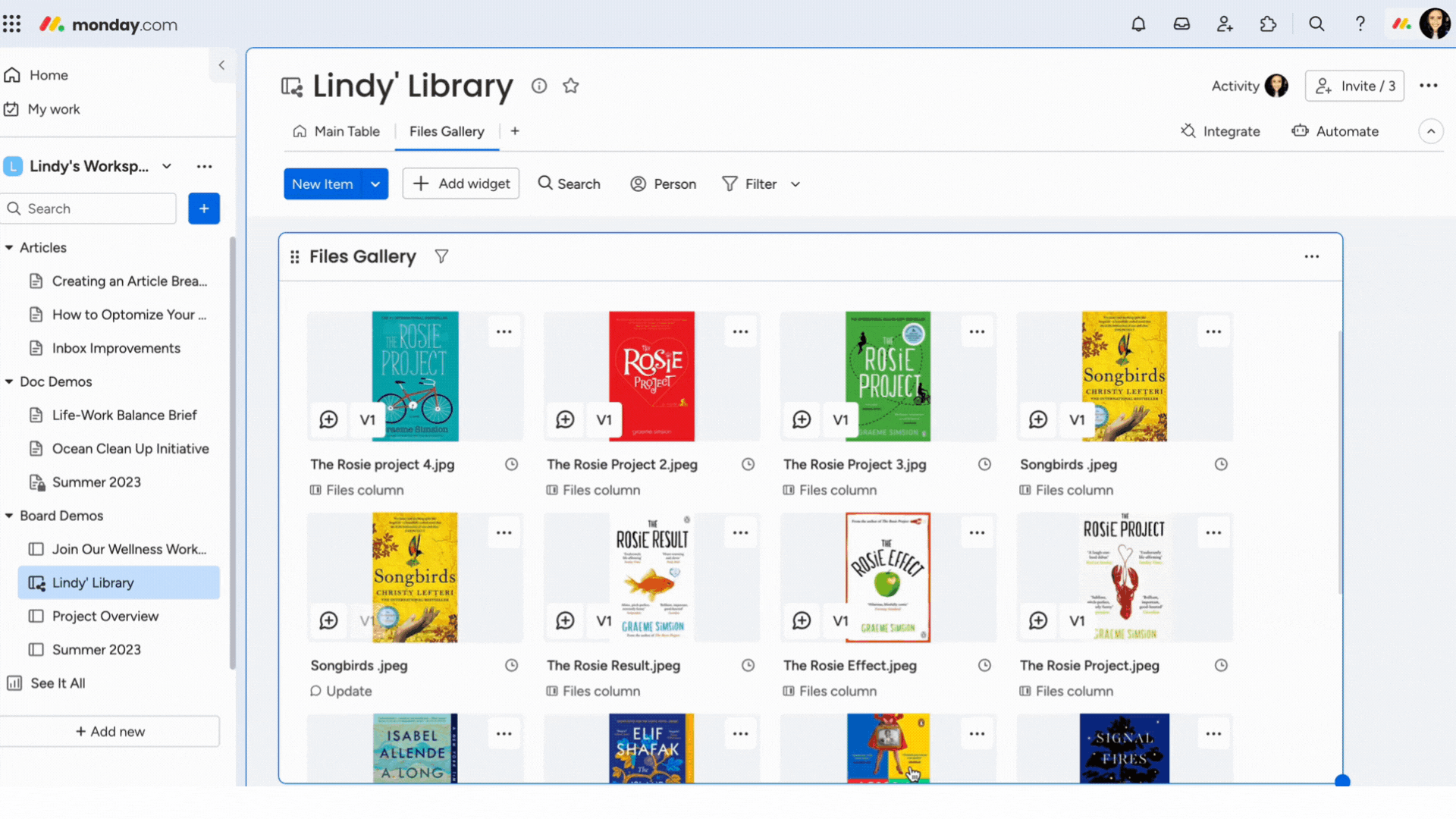
Task: Collapse the left sidebar panel
Action: pyautogui.click(x=221, y=65)
